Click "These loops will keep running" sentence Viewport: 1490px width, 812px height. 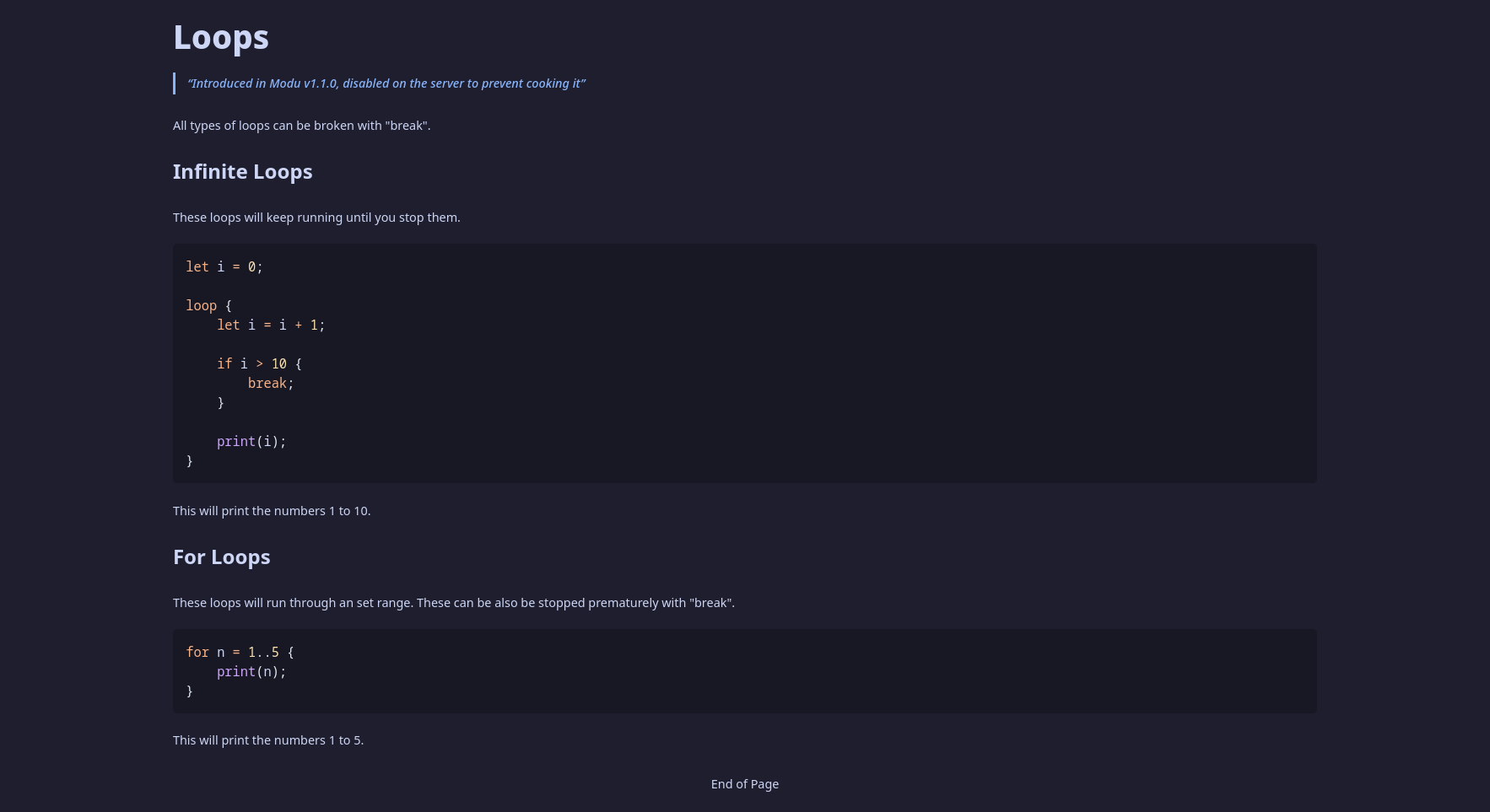316,218
